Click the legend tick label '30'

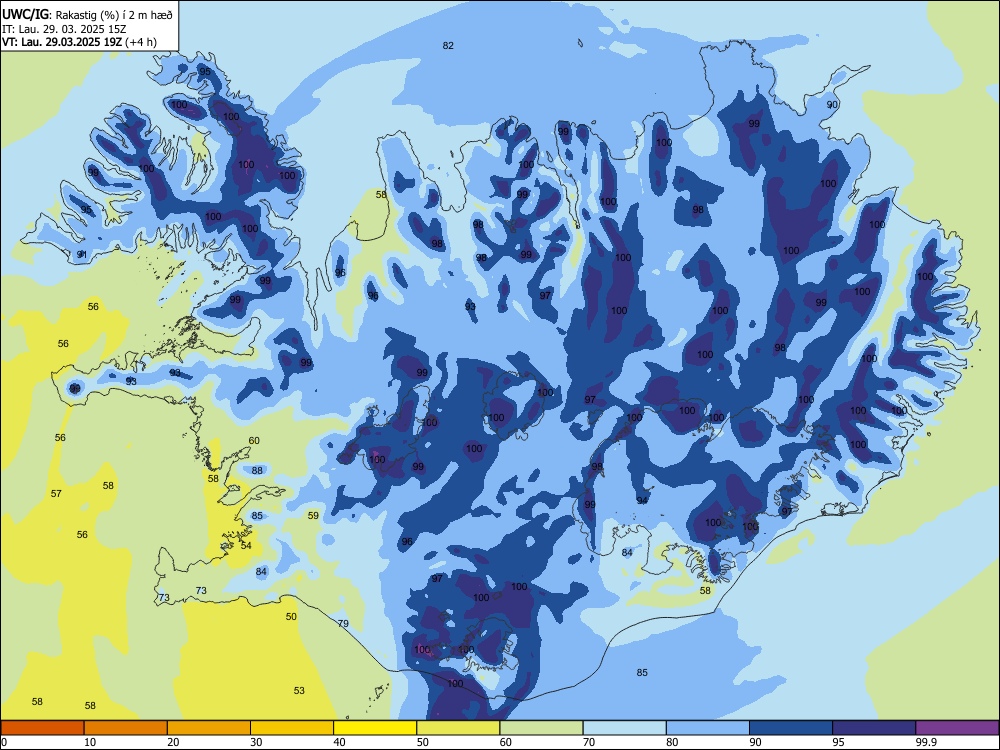[x=256, y=742]
